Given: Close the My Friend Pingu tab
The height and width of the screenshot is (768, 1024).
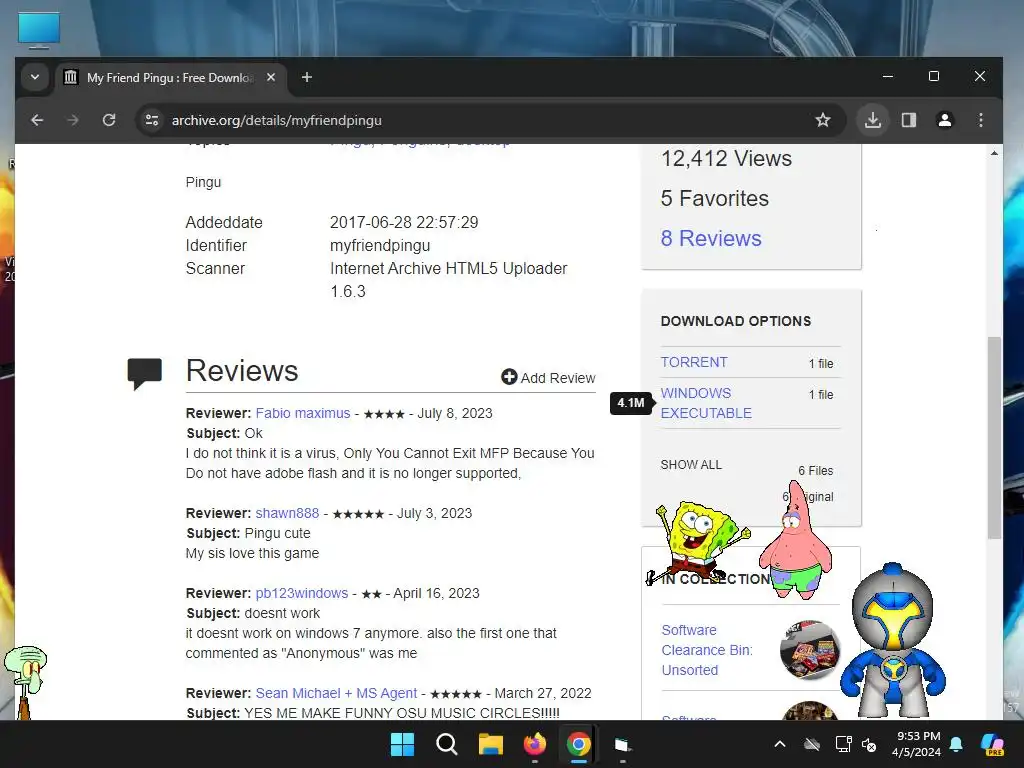Looking at the screenshot, I should [271, 77].
